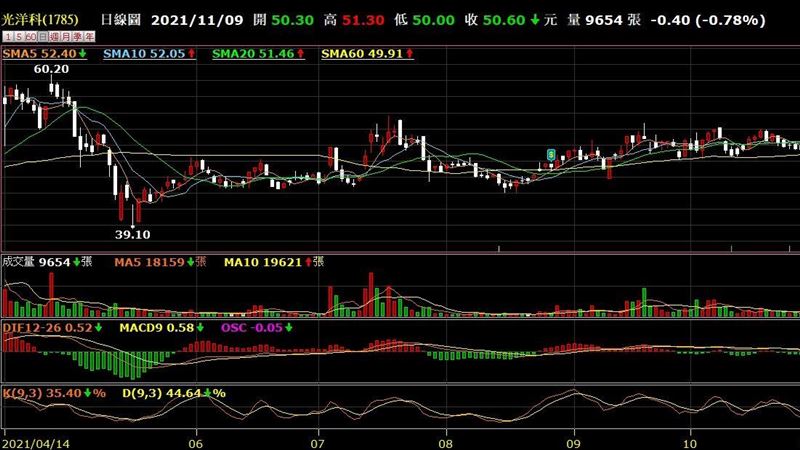Select the 日 daily timeframe button
The height and width of the screenshot is (450, 800).
point(43,37)
